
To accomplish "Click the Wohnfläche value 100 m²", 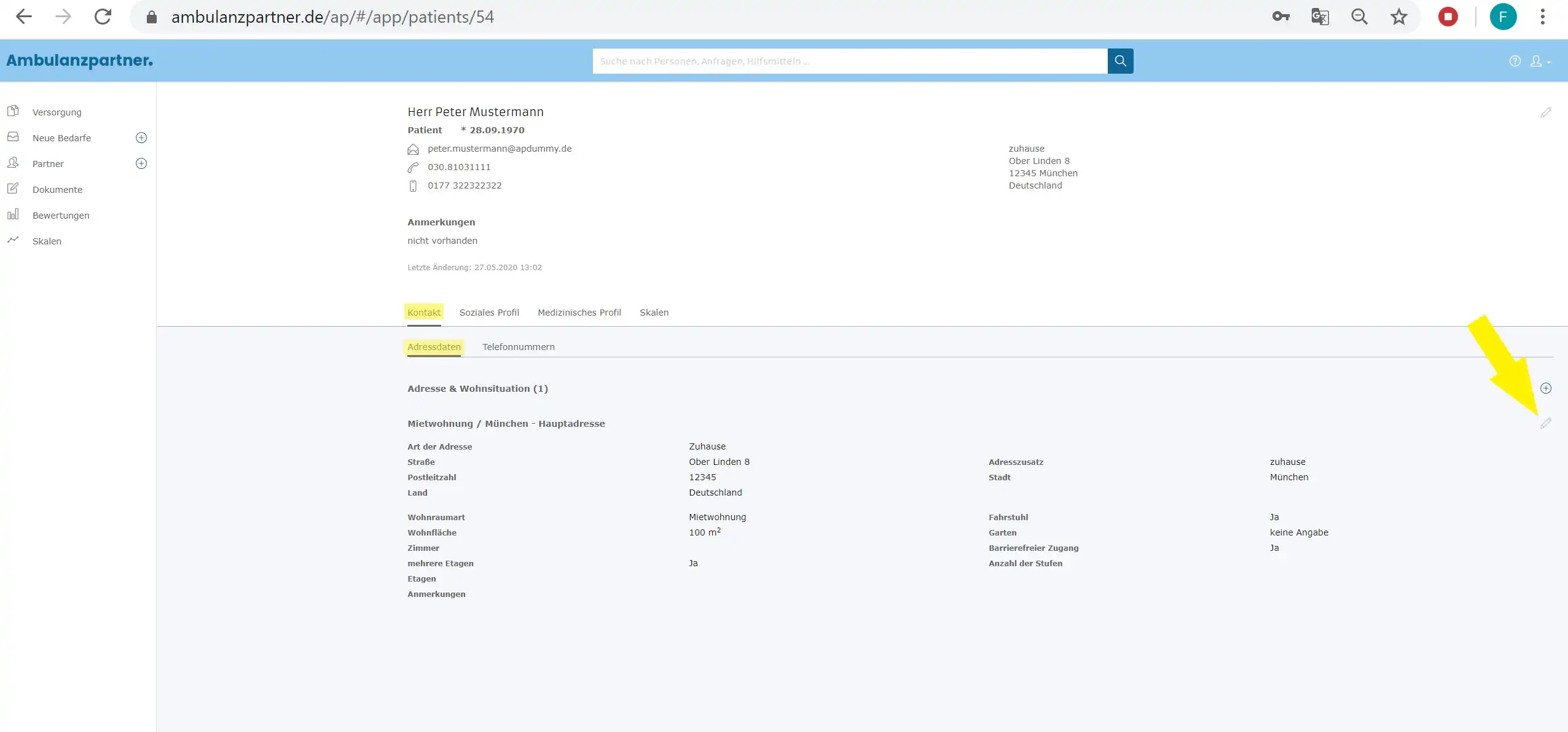I will 705,532.
